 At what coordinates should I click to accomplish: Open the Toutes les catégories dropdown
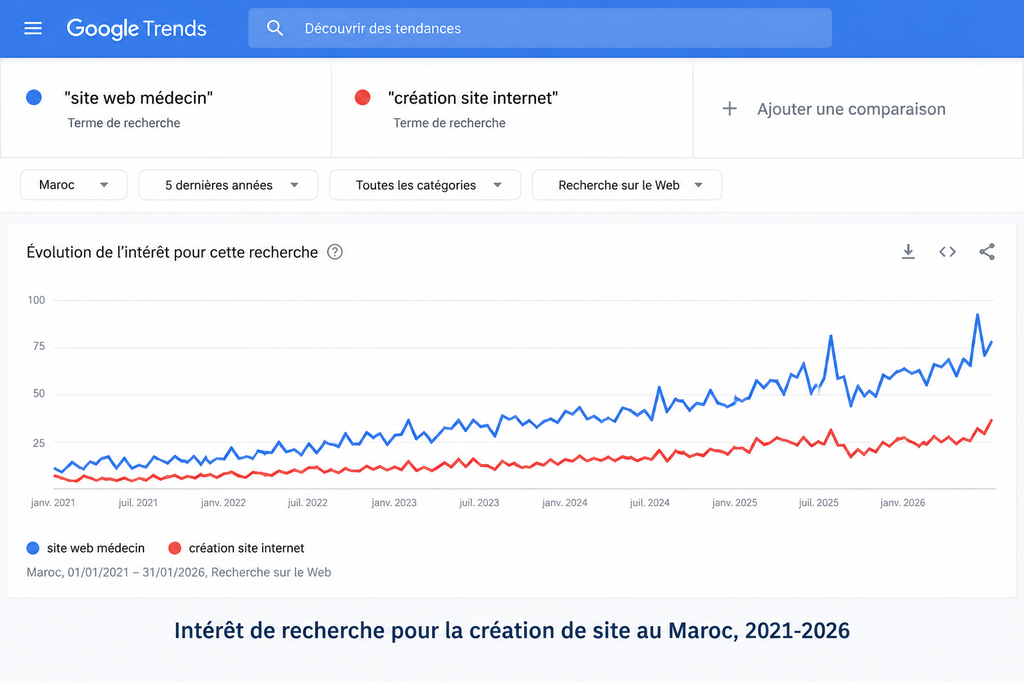[x=425, y=185]
